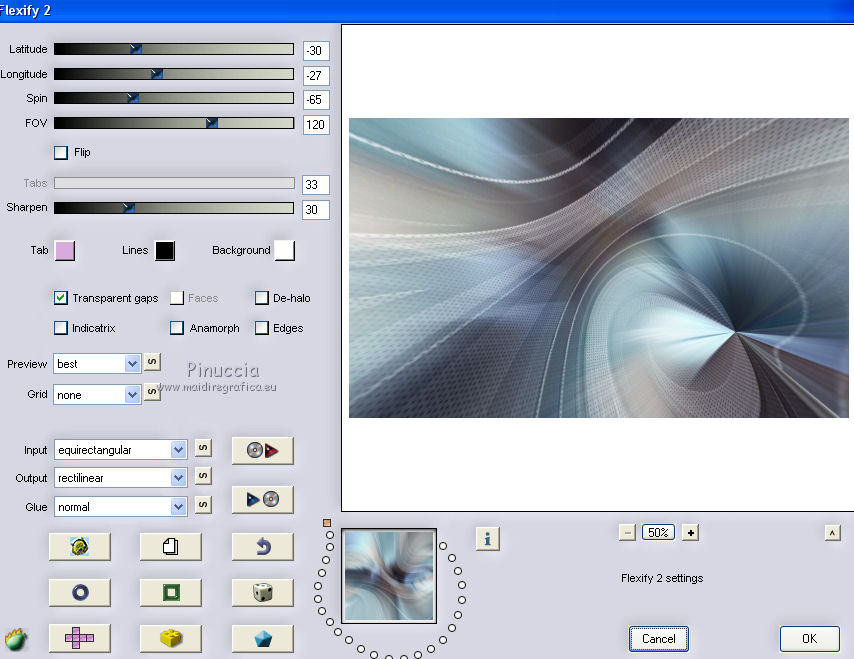
Task: Open the blue info button
Action: click(x=487, y=539)
